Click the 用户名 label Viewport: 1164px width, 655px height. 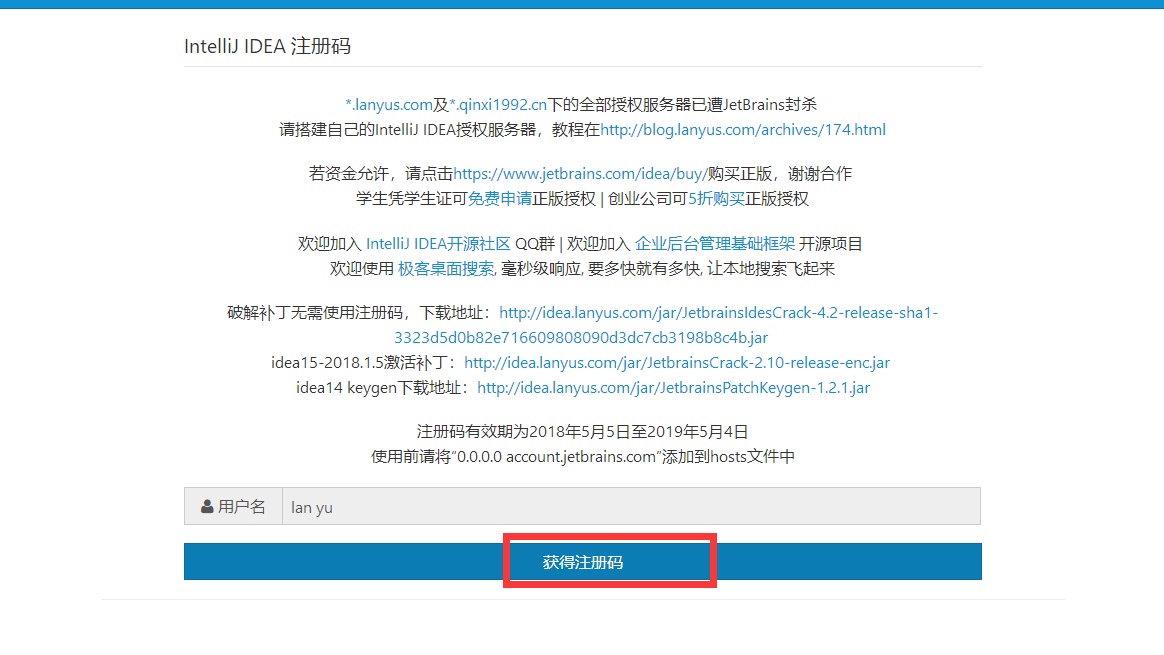coord(241,506)
